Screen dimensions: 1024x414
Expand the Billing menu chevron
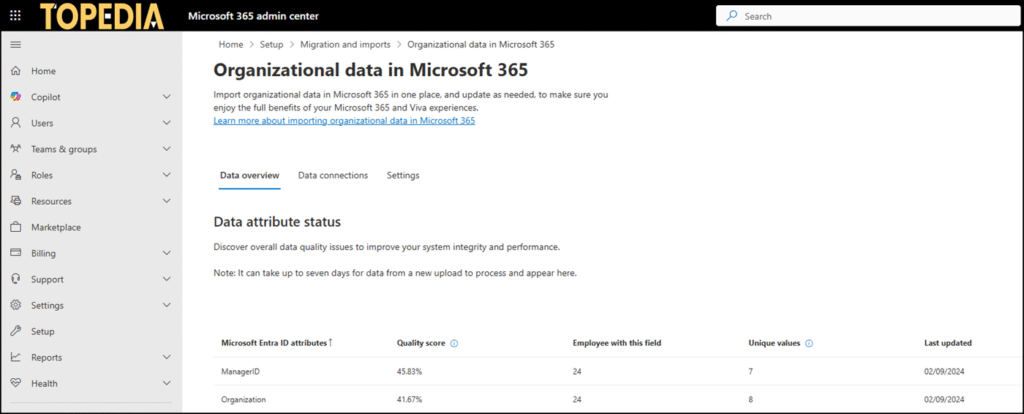[x=167, y=253]
